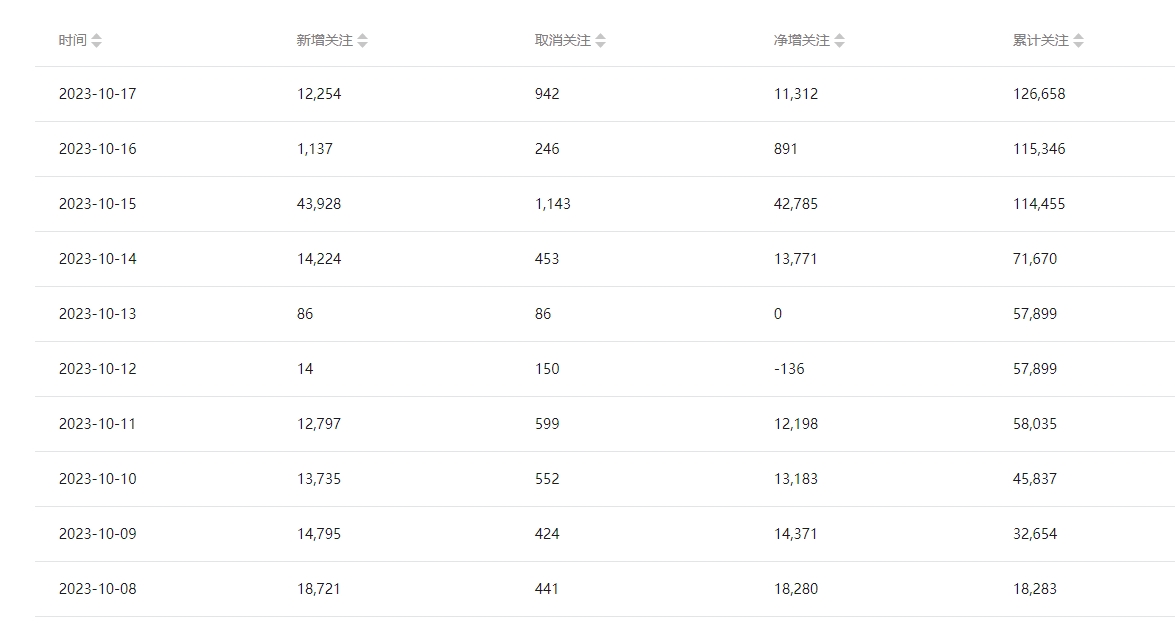Click the sort icon next to 新增关注
The width and height of the screenshot is (1175, 636).
pos(362,41)
